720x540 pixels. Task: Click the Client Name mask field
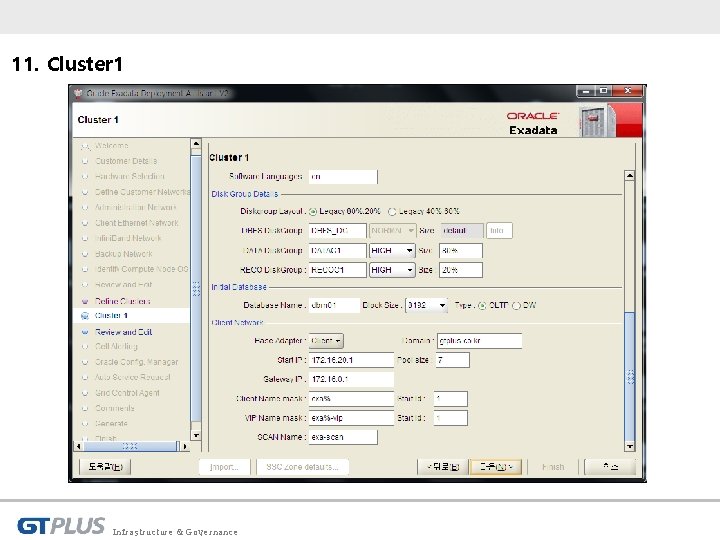[x=351, y=399]
